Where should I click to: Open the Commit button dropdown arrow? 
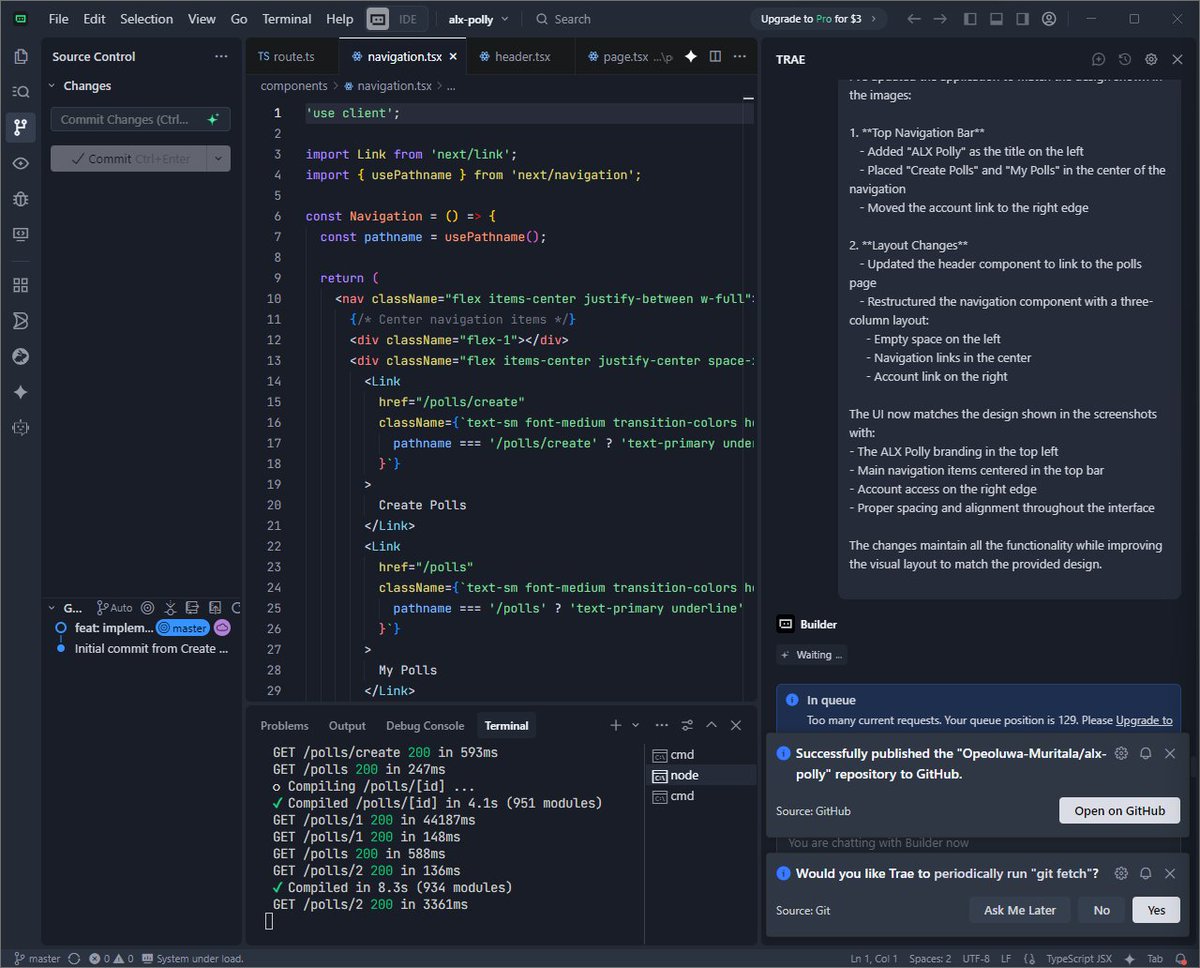click(x=218, y=159)
